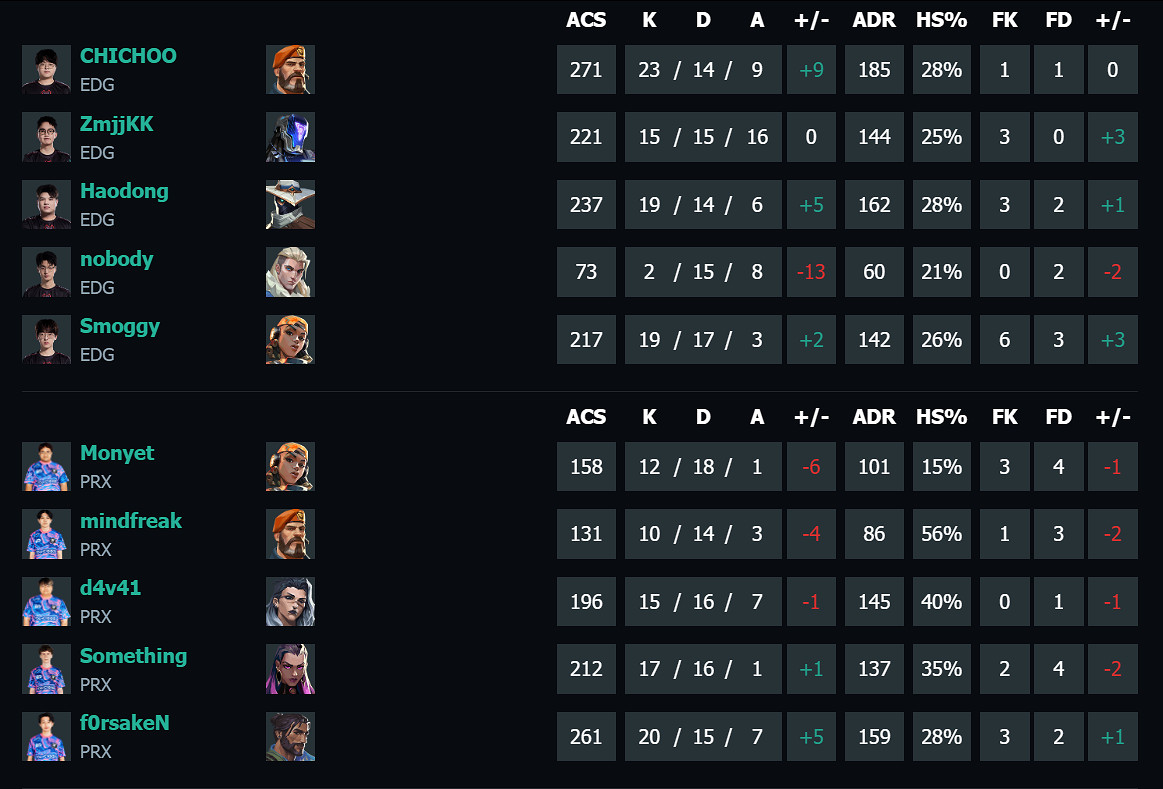The height and width of the screenshot is (789, 1163).
Task: Open CHICHOO's player profile link
Action: click(128, 56)
